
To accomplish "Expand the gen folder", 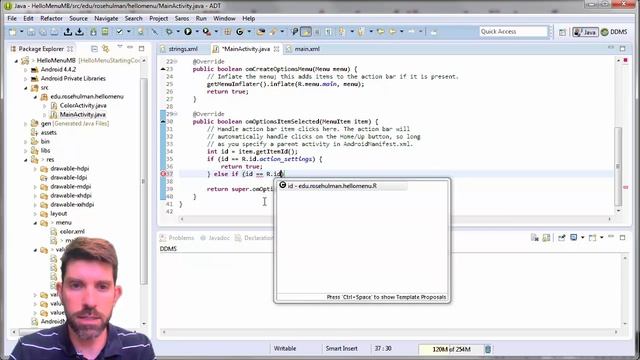I will 26,124.
